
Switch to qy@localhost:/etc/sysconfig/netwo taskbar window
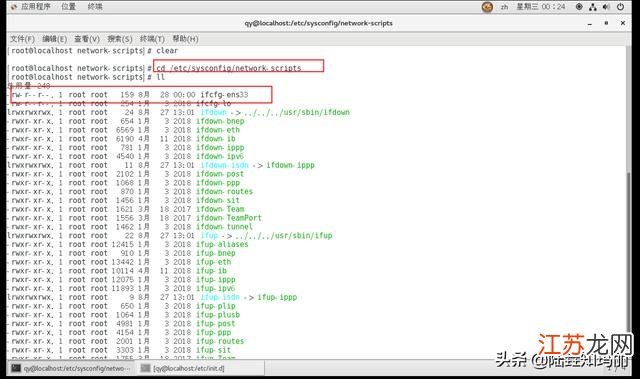[x=71, y=368]
